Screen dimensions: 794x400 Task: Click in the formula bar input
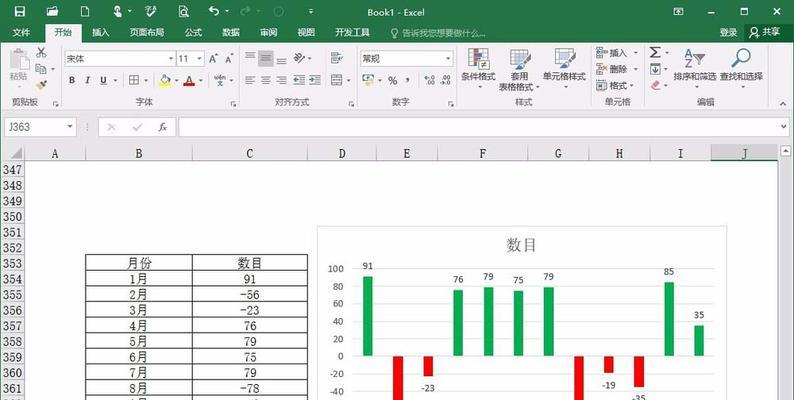pyautogui.click(x=479, y=127)
